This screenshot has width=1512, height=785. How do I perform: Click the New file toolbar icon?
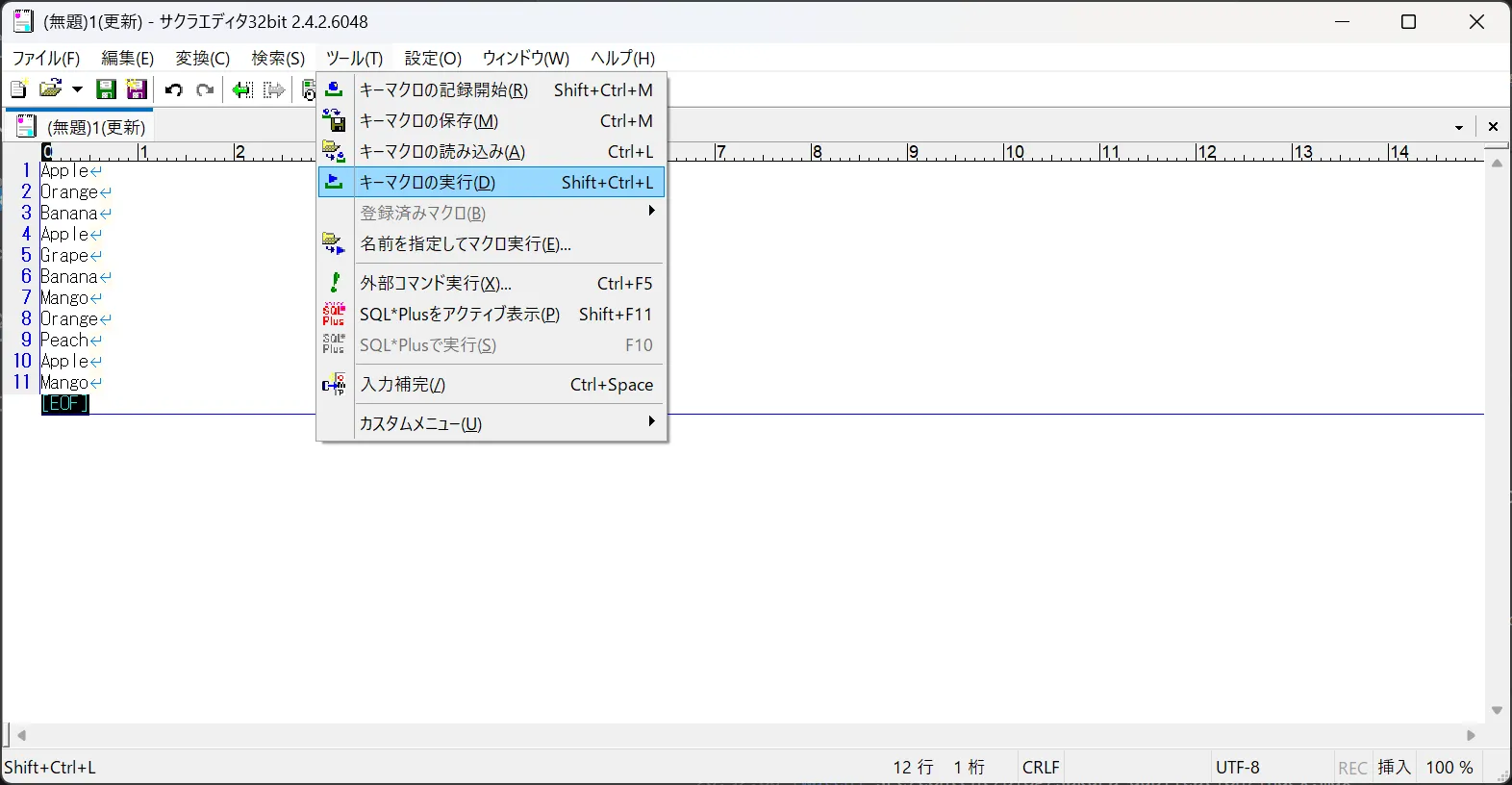18,89
